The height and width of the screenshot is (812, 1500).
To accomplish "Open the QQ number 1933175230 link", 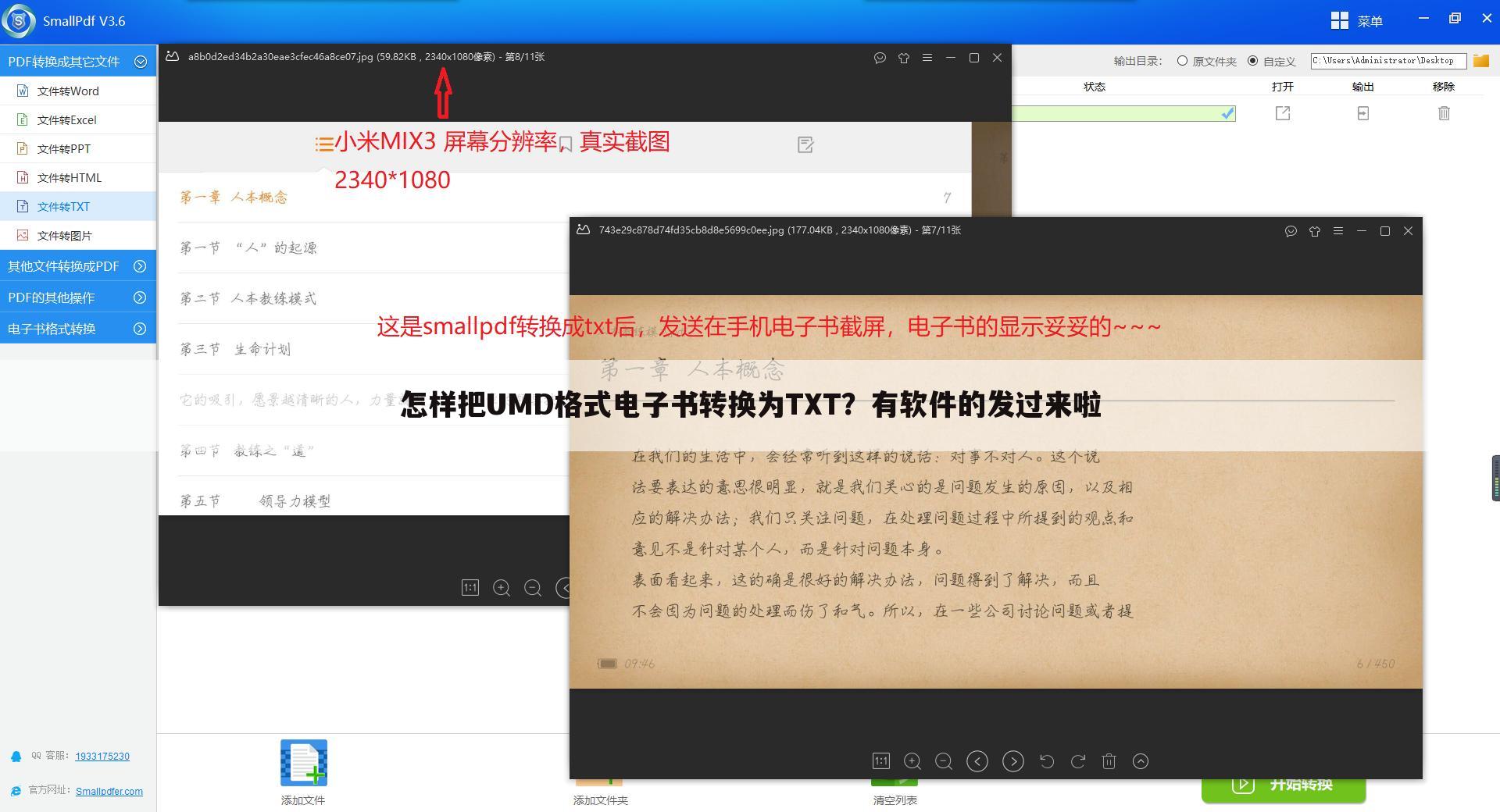I will tap(102, 756).
